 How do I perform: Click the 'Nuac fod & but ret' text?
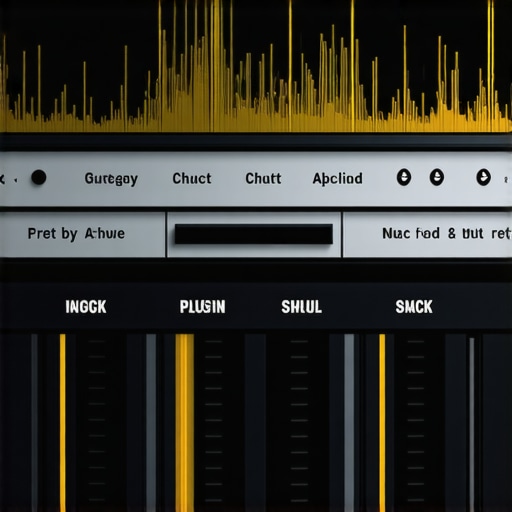pos(447,233)
